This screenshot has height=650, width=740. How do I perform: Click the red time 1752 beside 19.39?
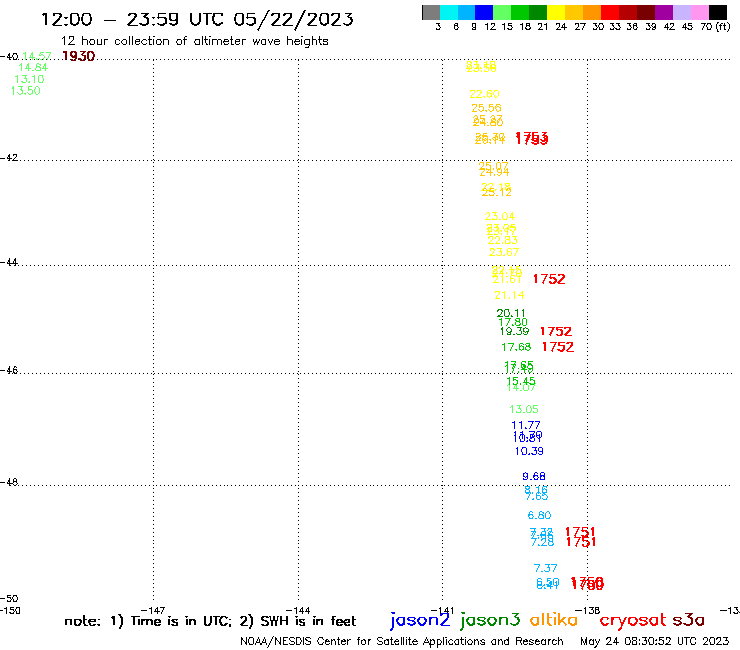point(556,332)
